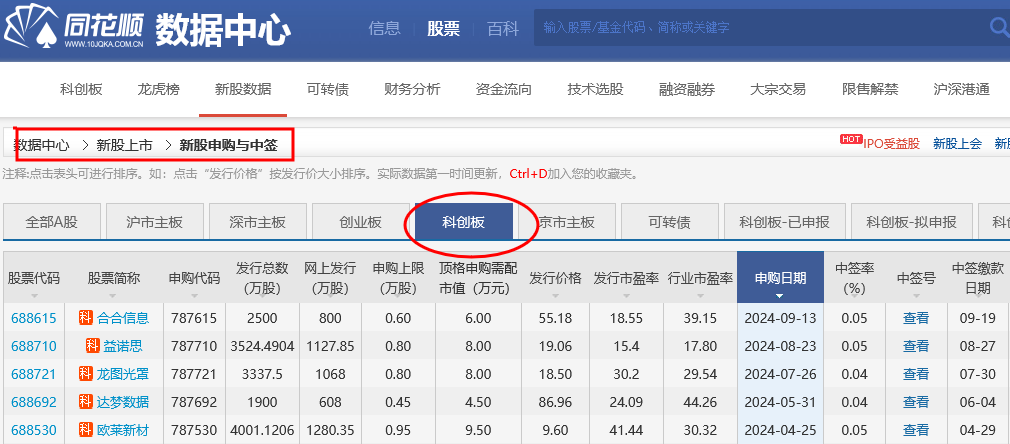Screen dimensions: 1010x444
Task: Go to 可转债 in navigation bar
Action: (328, 90)
